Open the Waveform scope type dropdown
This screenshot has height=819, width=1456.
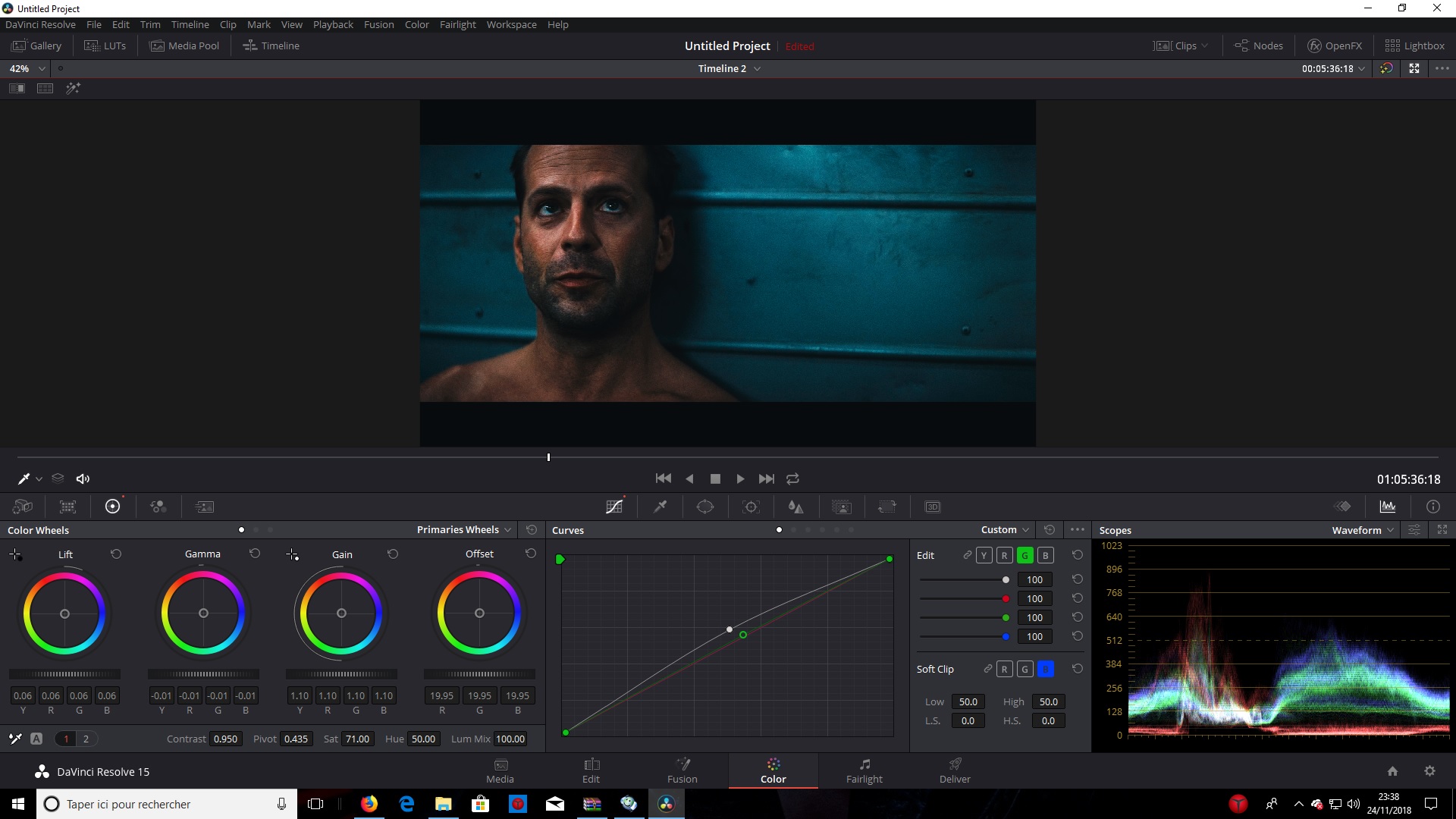click(1363, 530)
